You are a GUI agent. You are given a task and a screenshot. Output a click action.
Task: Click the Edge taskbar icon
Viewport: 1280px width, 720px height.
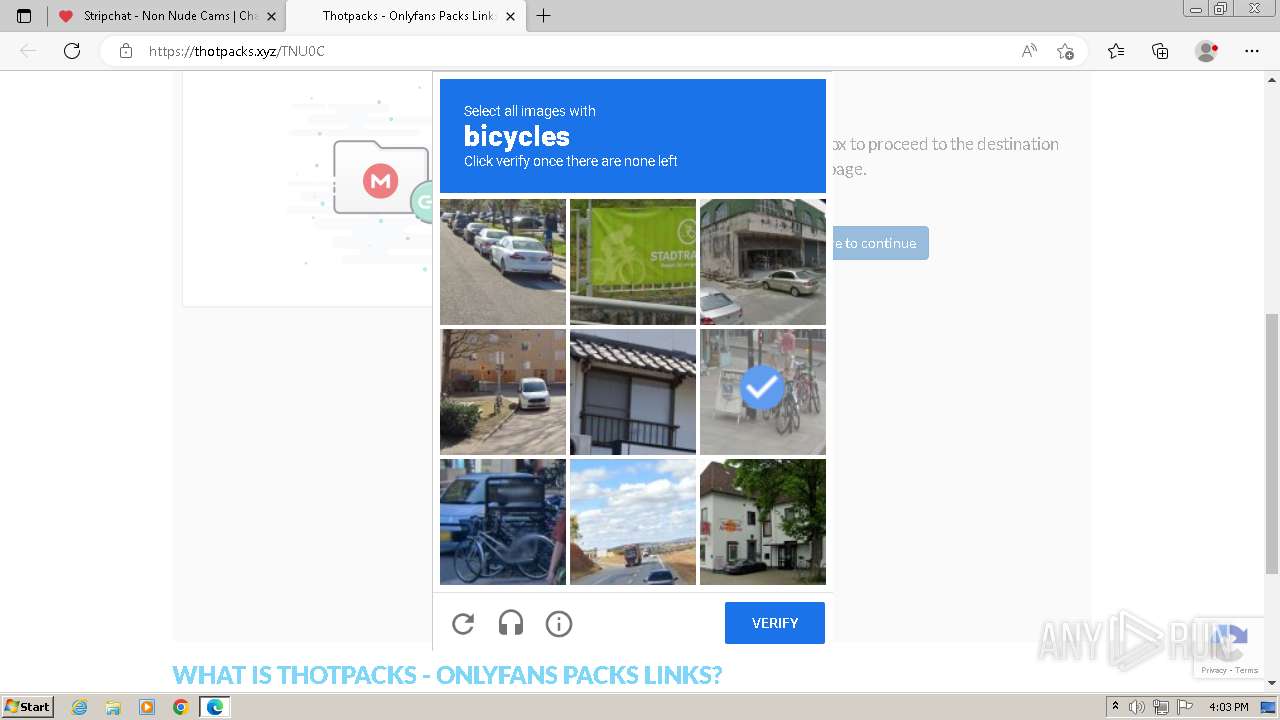214,707
